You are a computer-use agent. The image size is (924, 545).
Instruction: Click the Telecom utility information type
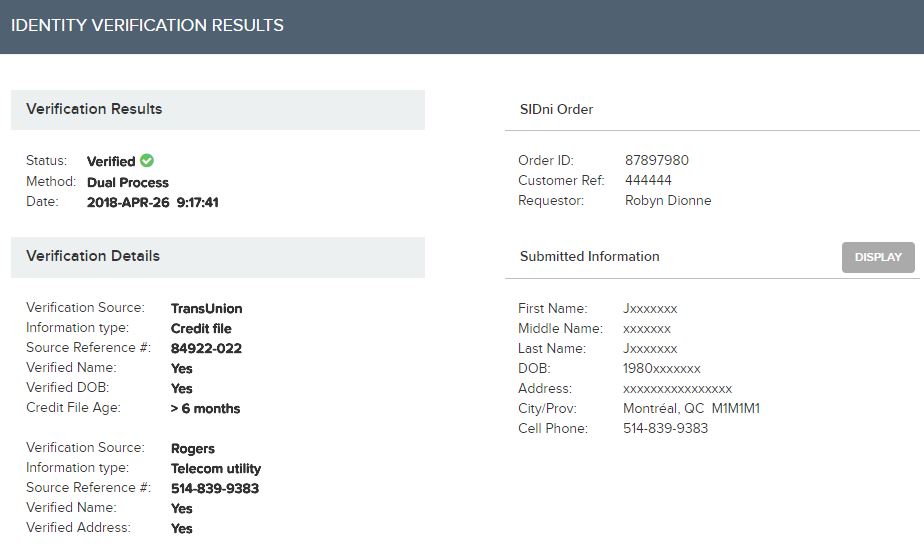(x=216, y=469)
